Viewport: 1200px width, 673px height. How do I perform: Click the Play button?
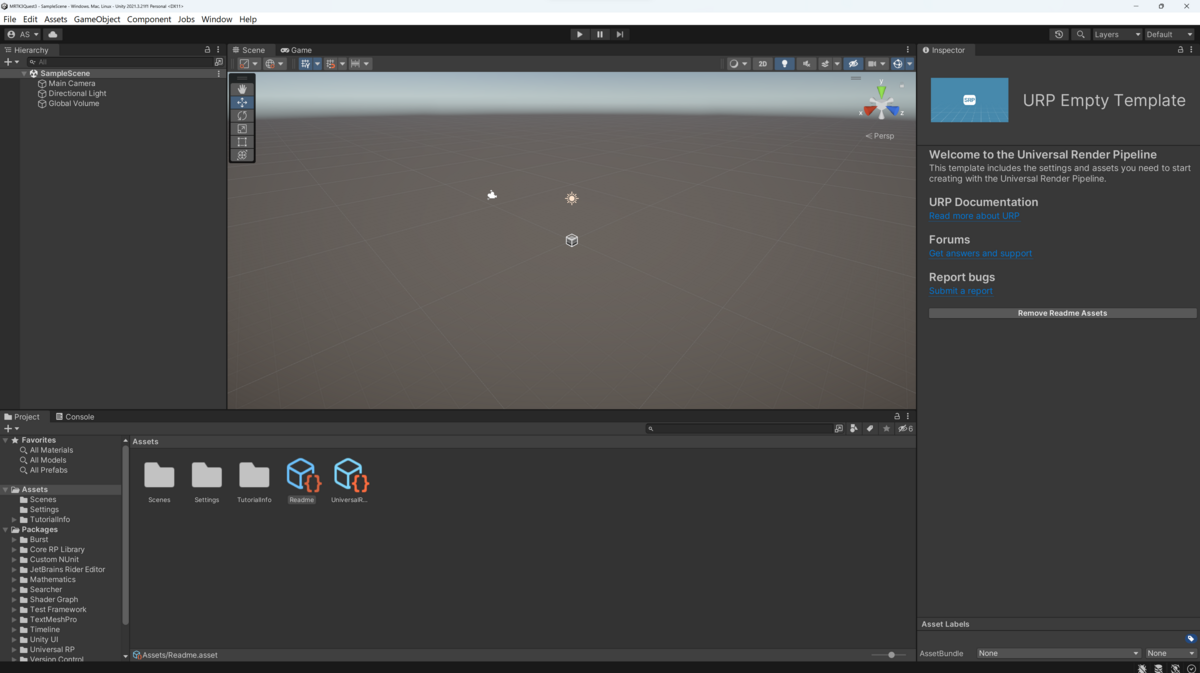(579, 34)
